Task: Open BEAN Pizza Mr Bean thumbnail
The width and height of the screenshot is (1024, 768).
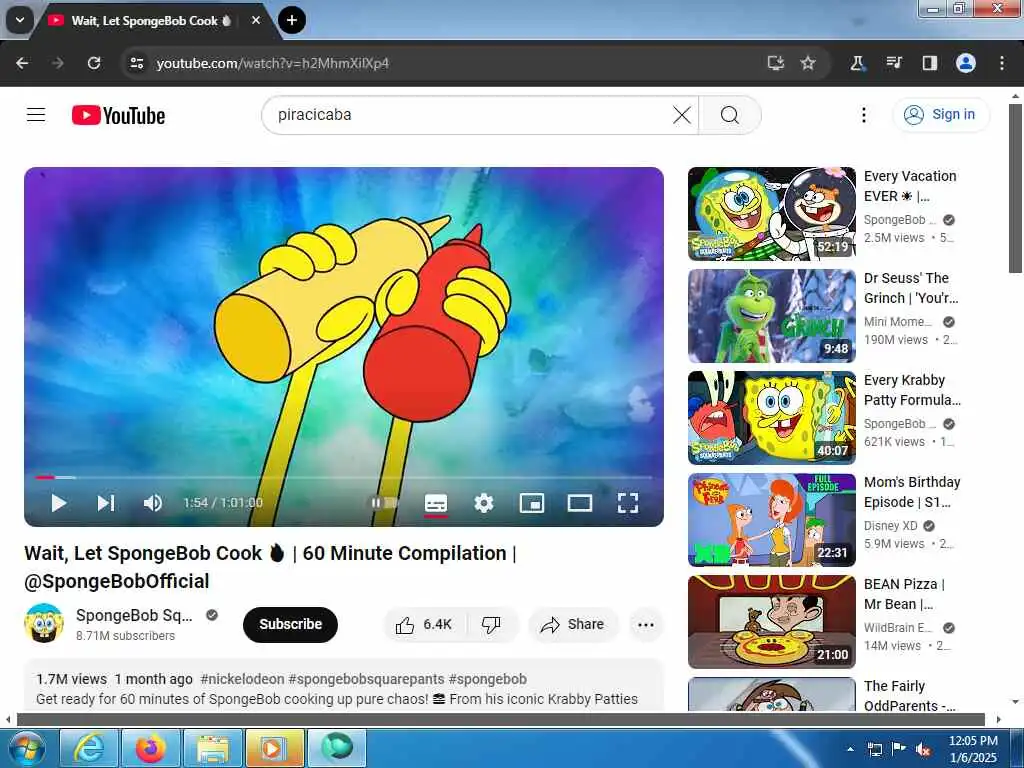Action: point(771,621)
